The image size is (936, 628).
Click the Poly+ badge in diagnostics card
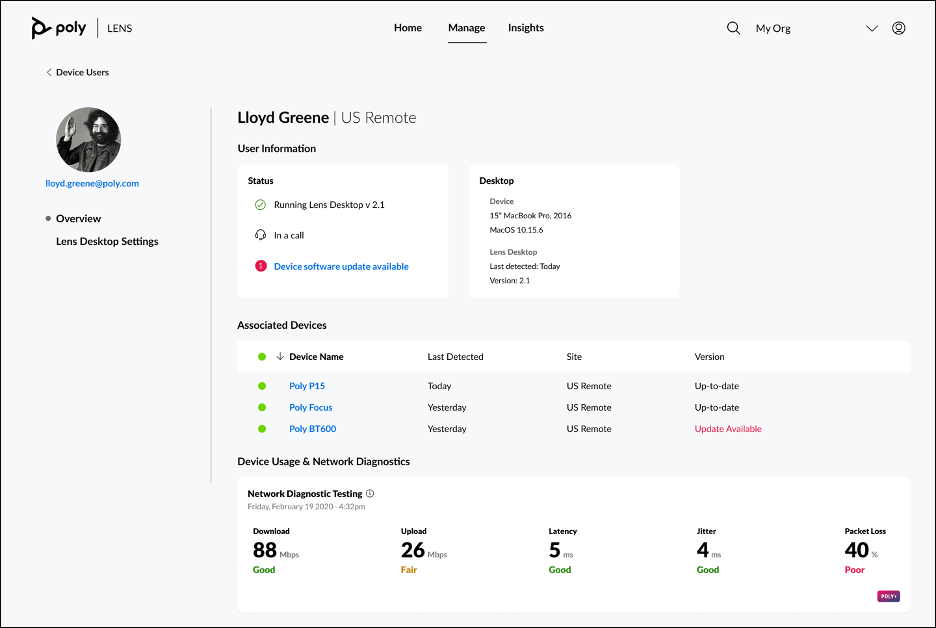(888, 596)
